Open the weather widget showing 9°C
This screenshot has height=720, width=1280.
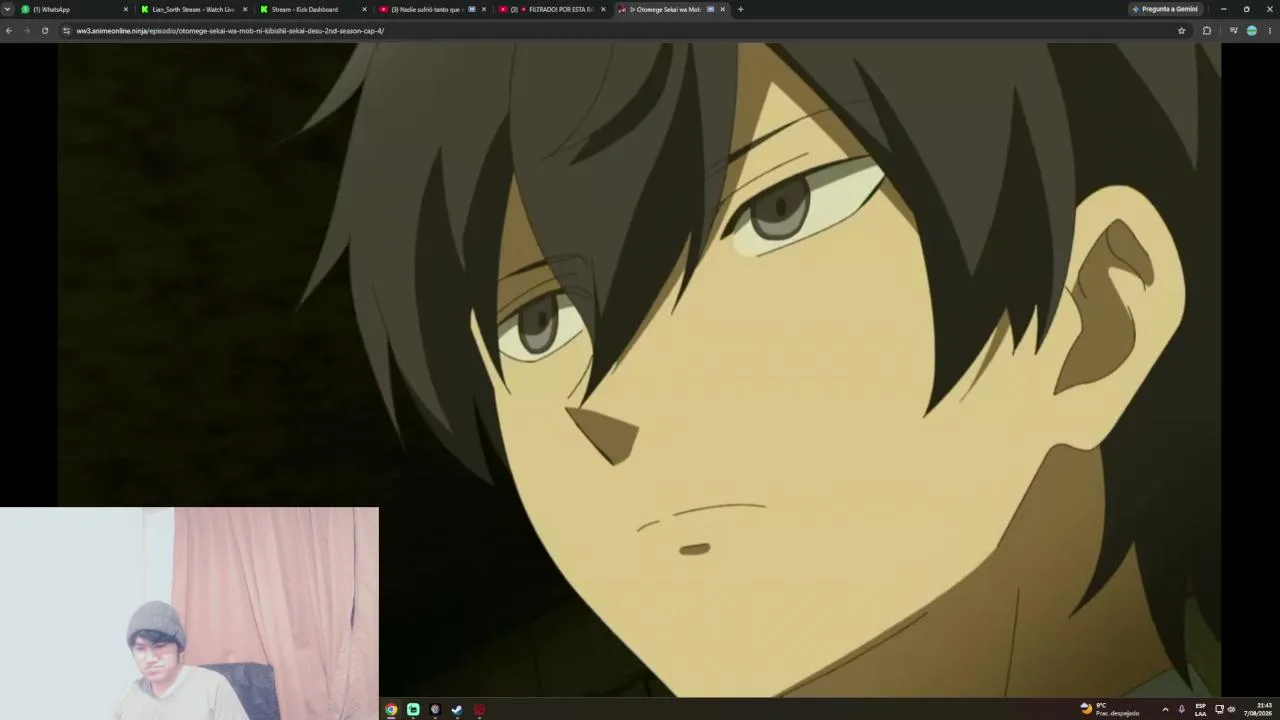(x=1109, y=709)
